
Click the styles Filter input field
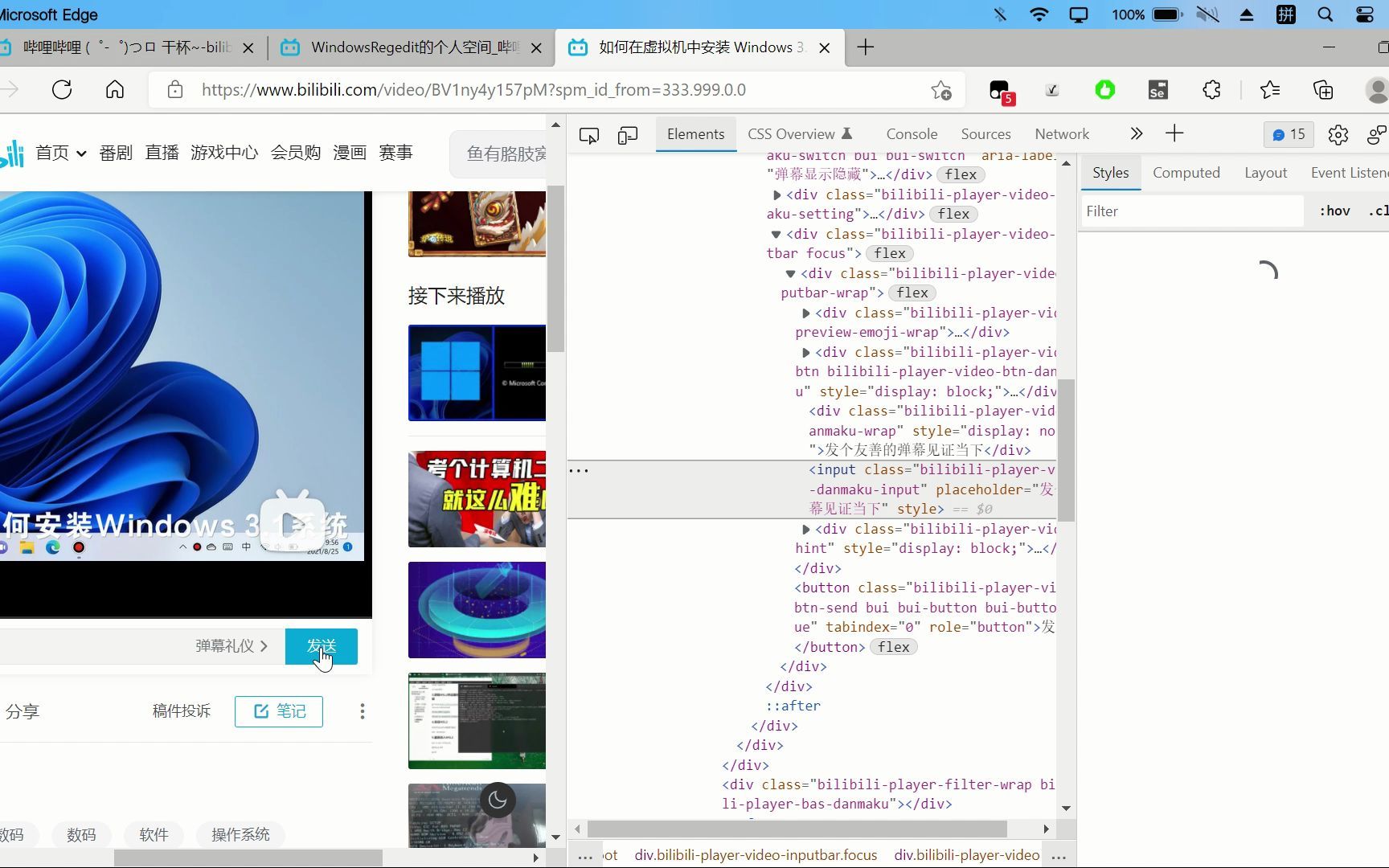point(1192,211)
